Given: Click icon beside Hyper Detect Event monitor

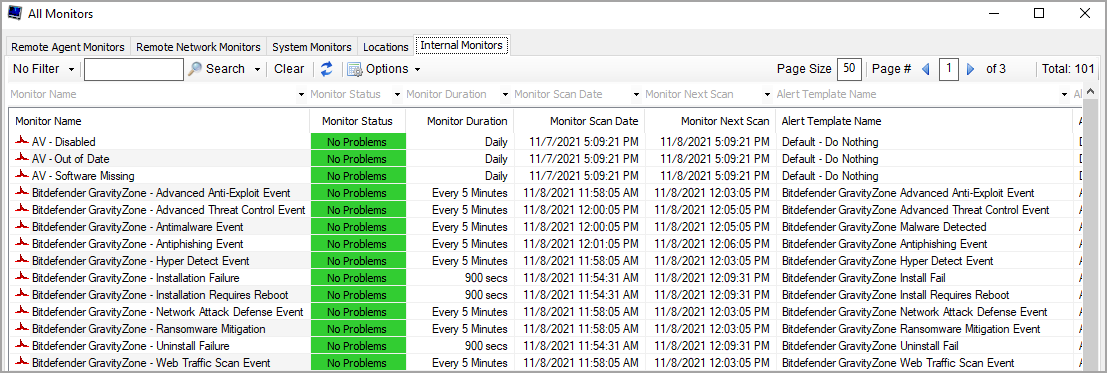Looking at the screenshot, I should (23, 260).
